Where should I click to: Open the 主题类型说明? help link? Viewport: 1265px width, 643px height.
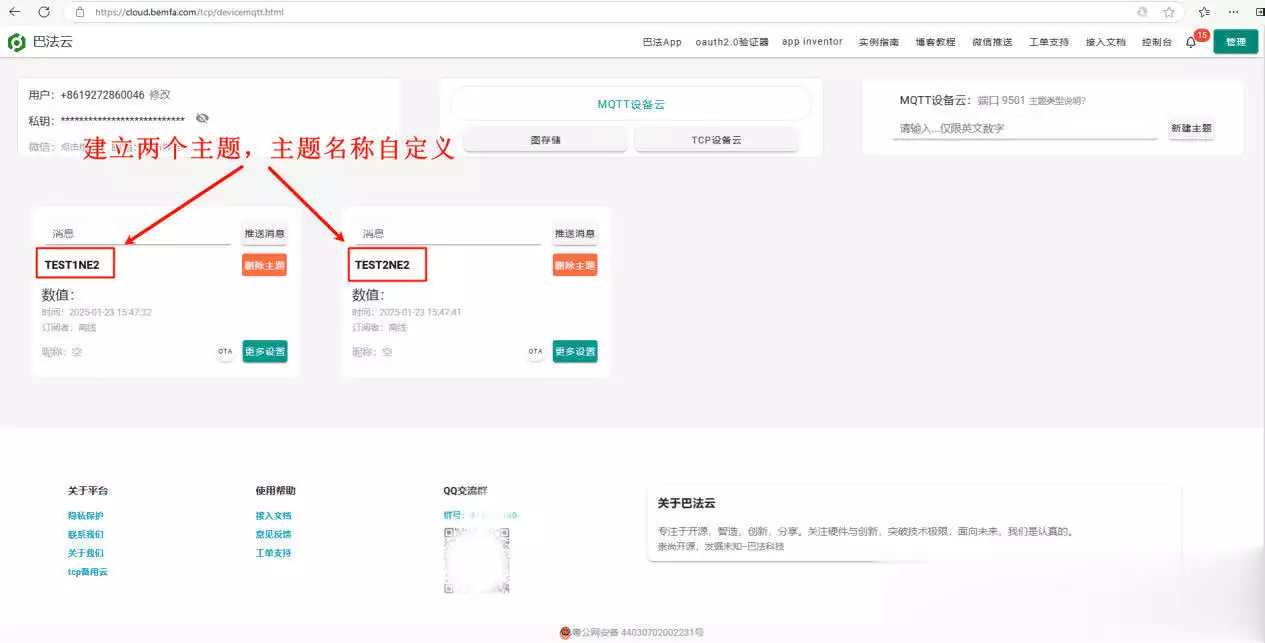point(1057,101)
